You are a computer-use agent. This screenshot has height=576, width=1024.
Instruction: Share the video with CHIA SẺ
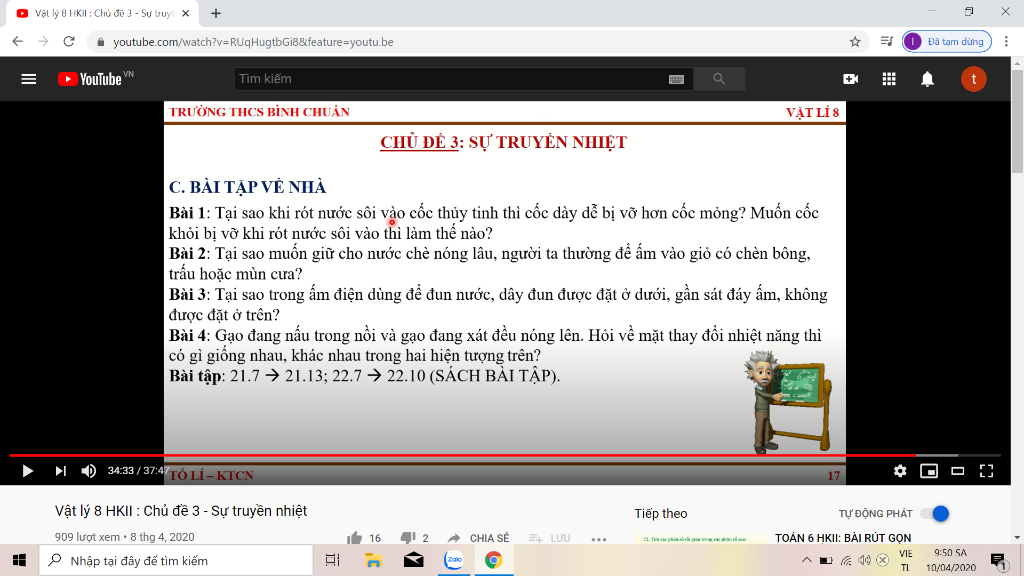(x=479, y=538)
